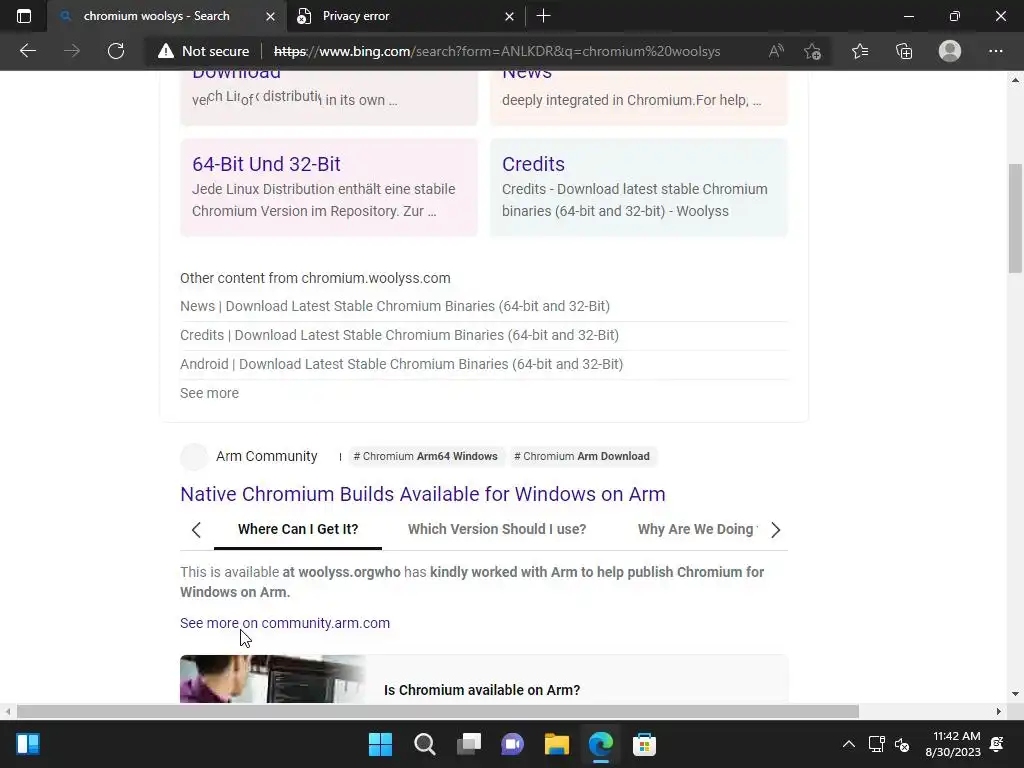Select the Chromium Arm64 Windows tag

[425, 456]
